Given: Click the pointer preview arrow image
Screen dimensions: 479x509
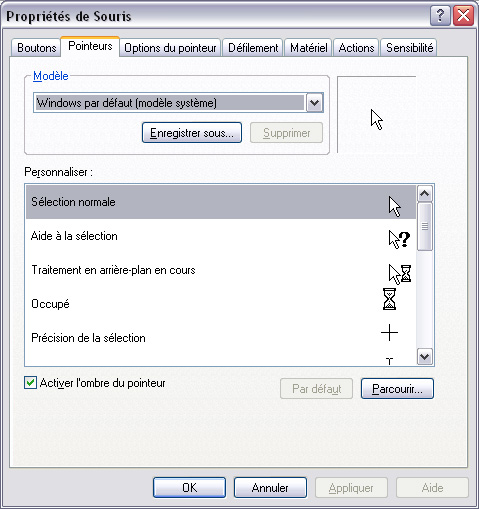Looking at the screenshot, I should [377, 119].
